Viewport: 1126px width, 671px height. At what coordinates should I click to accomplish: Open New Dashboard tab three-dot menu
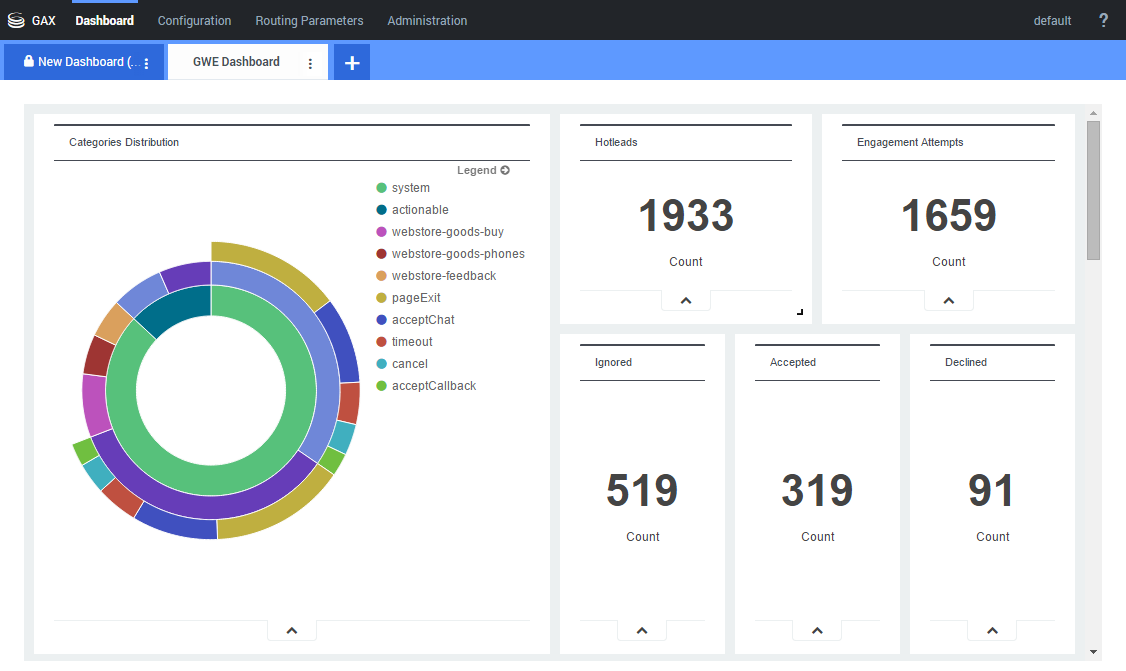pos(147,63)
